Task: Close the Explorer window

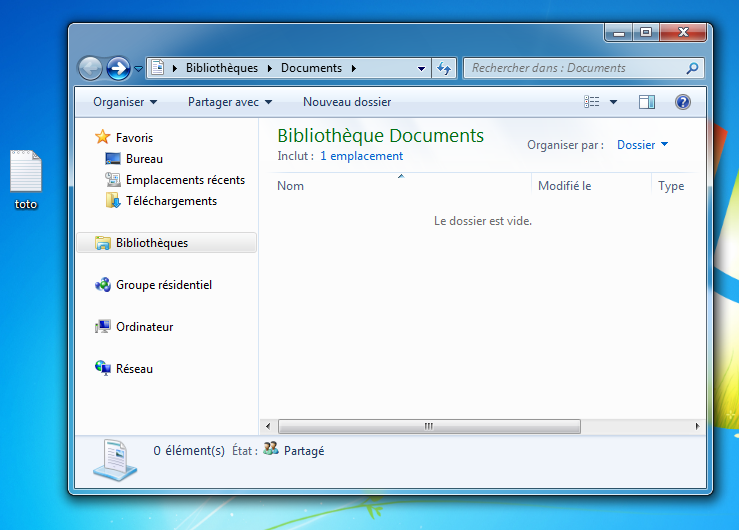Action: click(x=683, y=33)
